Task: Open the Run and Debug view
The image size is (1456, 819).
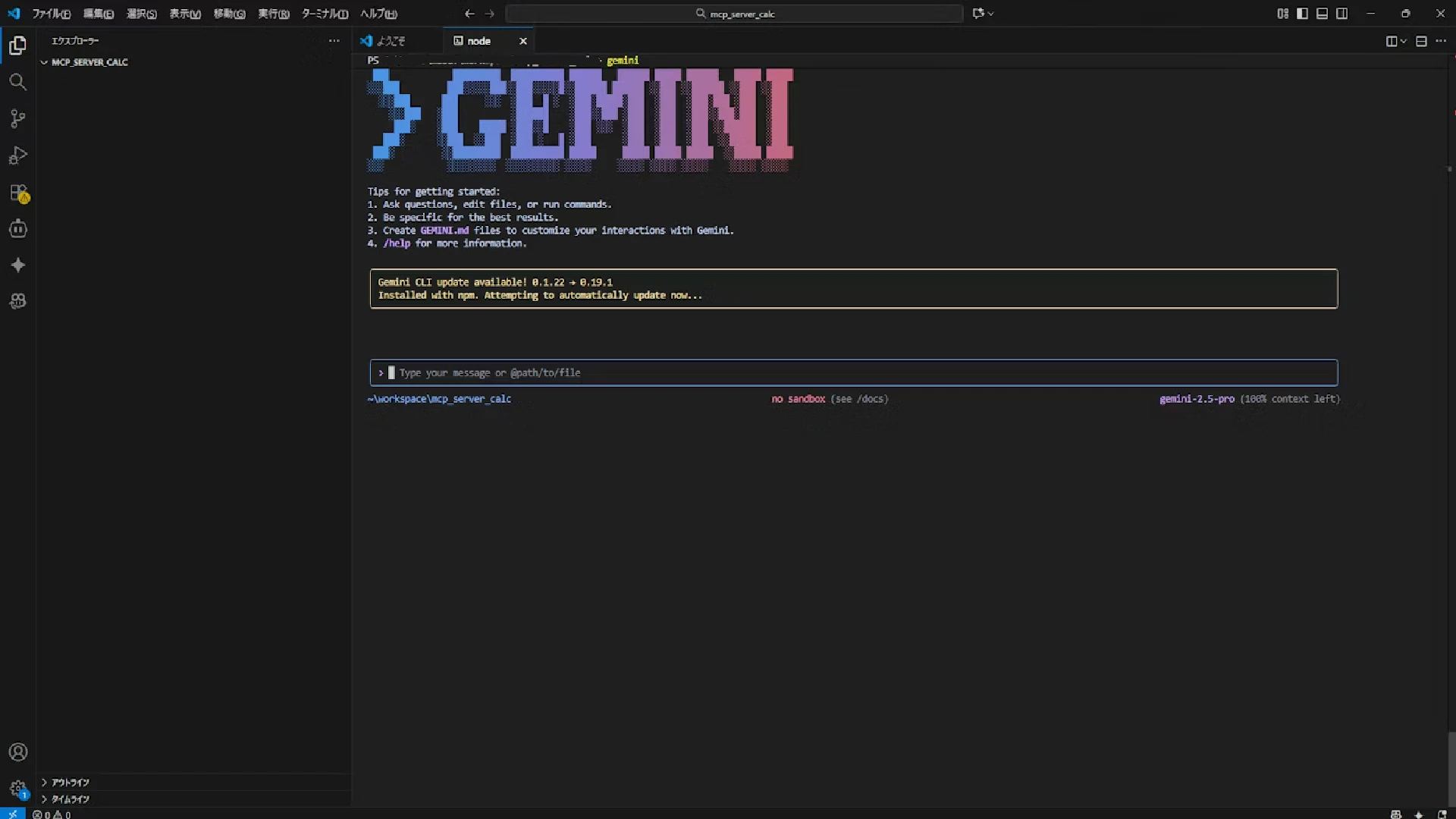Action: click(x=17, y=155)
